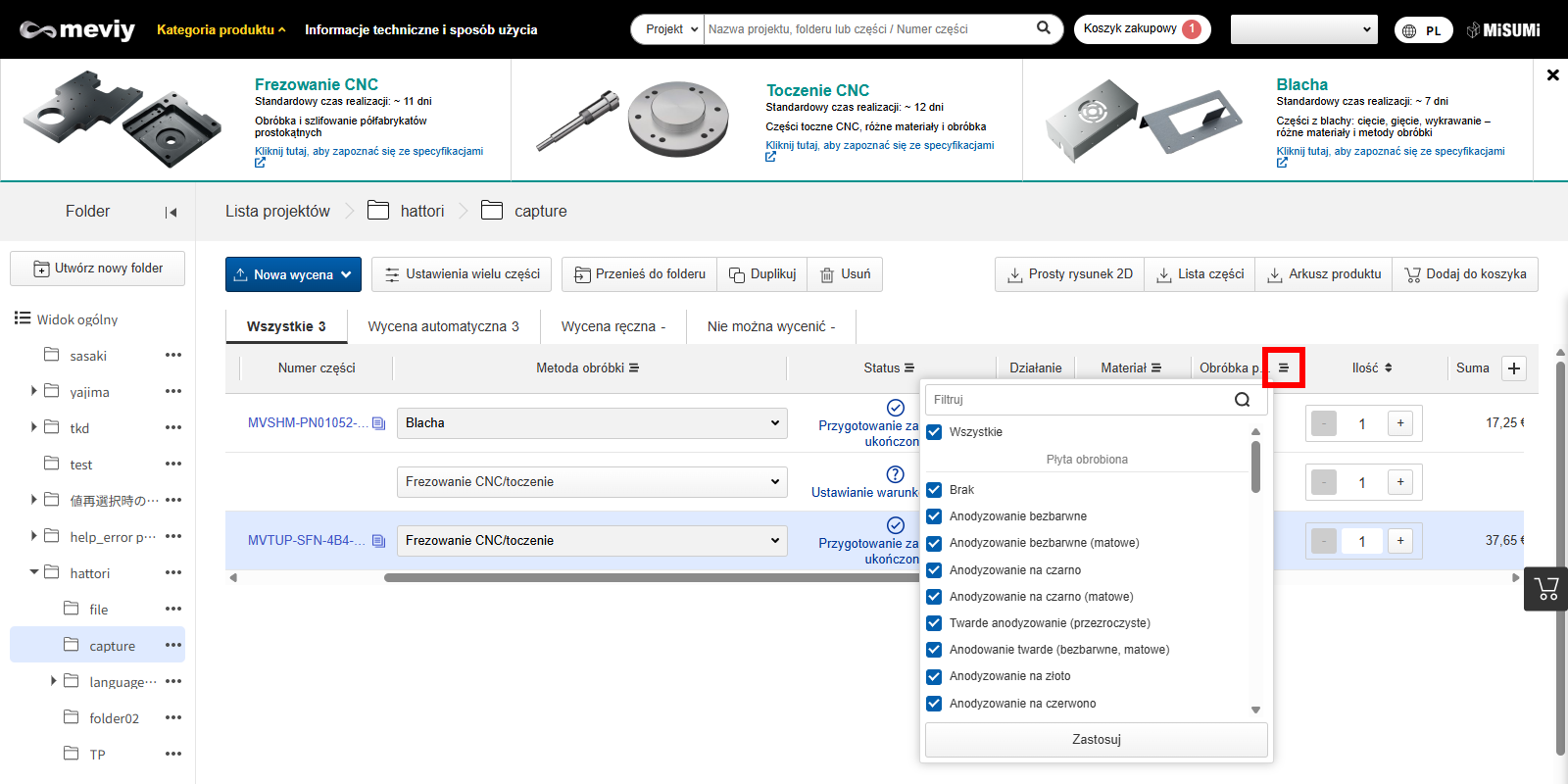Image resolution: width=1568 pixels, height=784 pixels.
Task: Click the question status icon in second row
Action: tap(895, 474)
